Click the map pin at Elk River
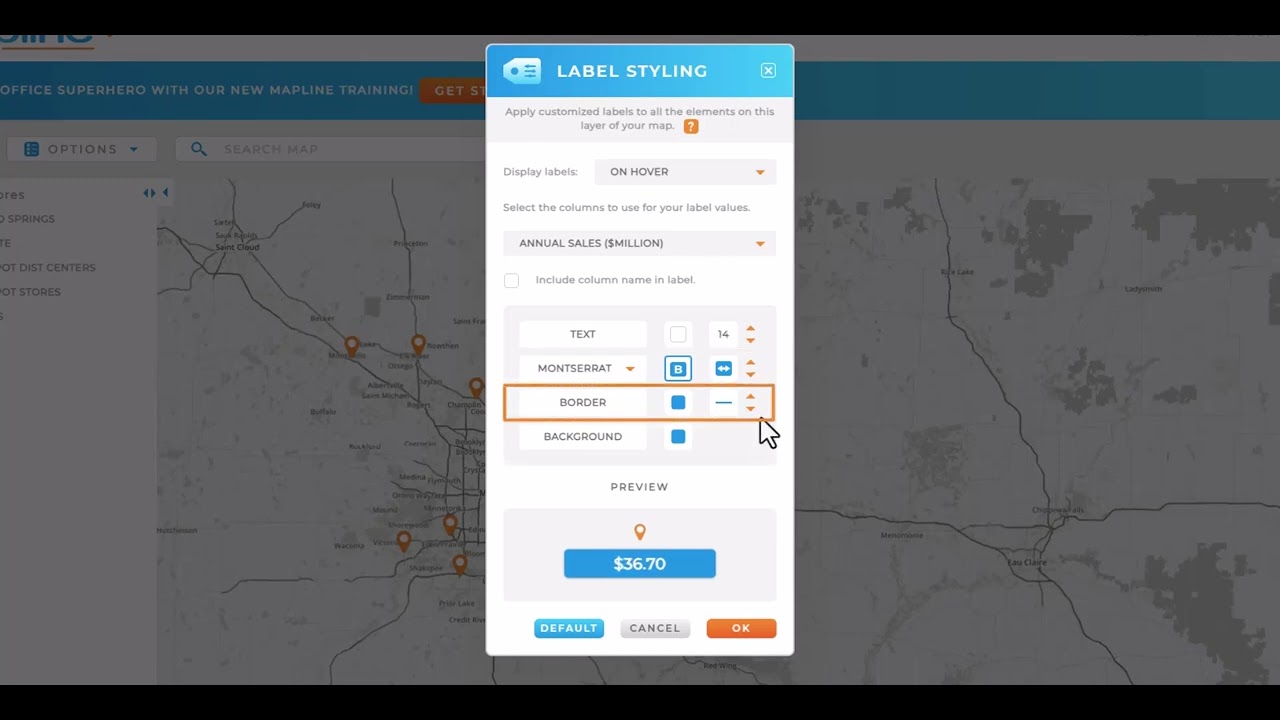Viewport: 1280px width, 720px height. tap(419, 345)
